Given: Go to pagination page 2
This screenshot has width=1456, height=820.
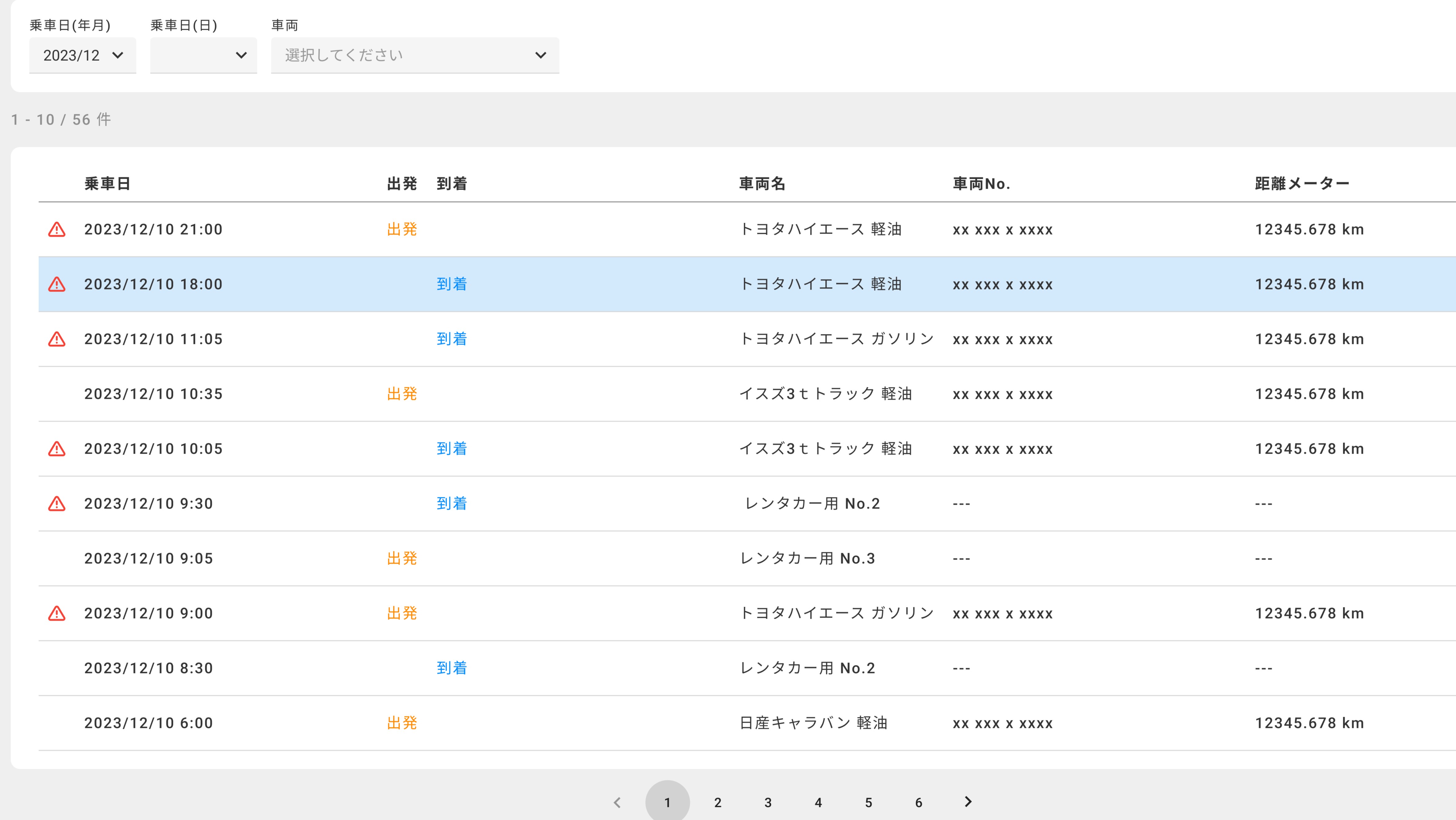Looking at the screenshot, I should point(718,802).
